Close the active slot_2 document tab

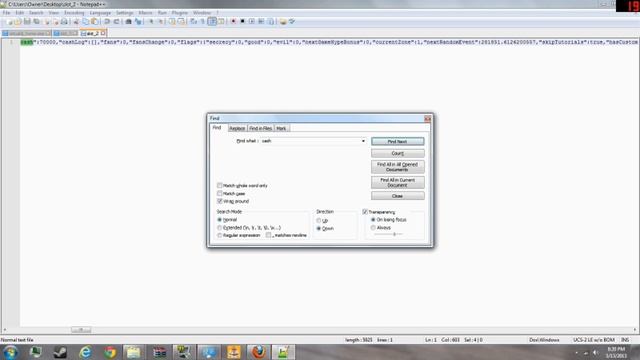103,33
